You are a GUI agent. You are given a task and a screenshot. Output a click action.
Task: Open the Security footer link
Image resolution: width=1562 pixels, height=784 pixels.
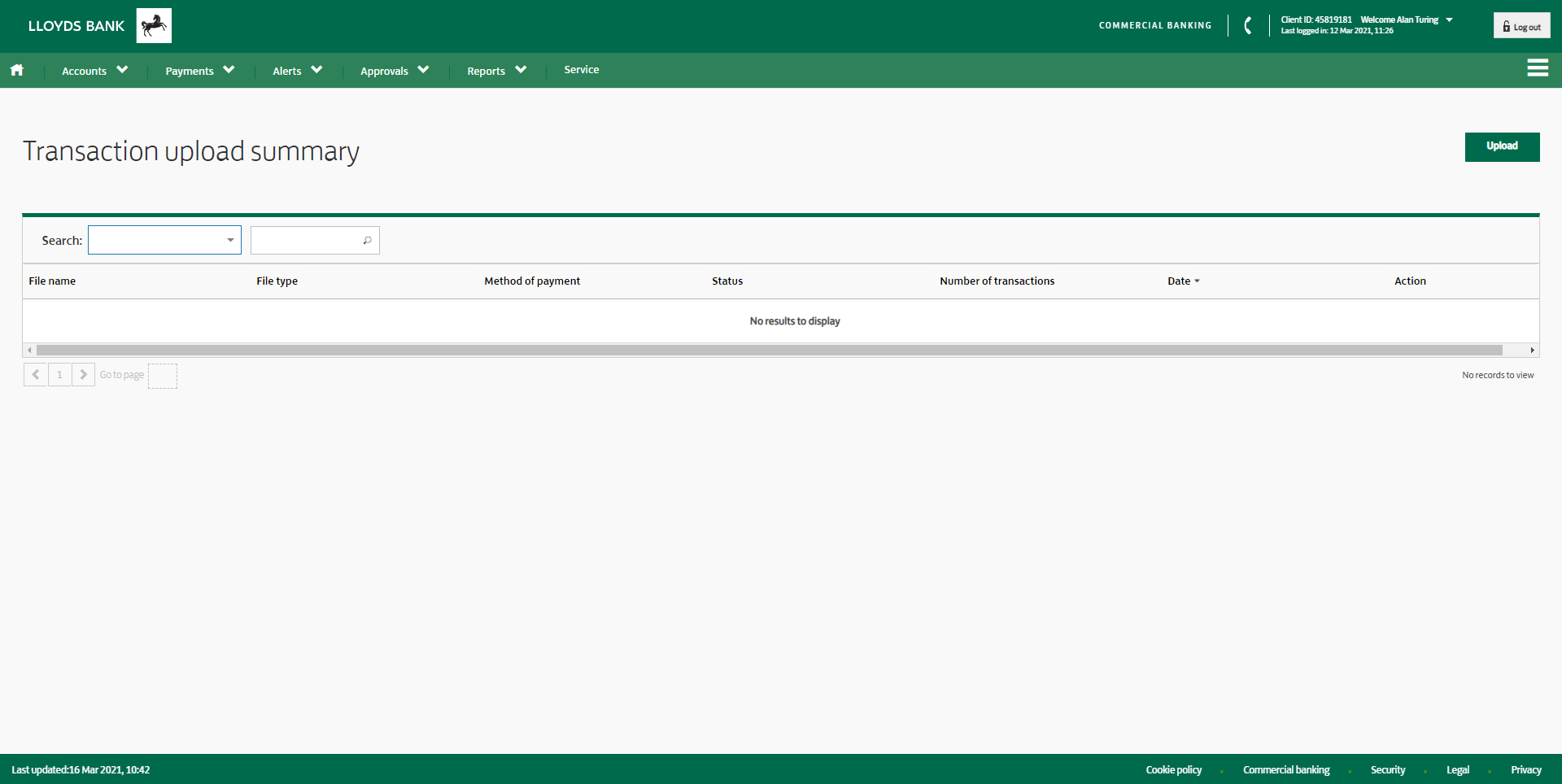[x=1388, y=770]
